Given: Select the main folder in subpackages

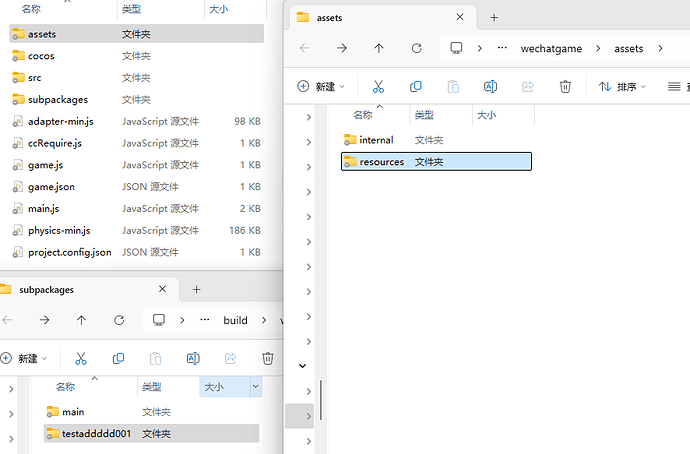Looking at the screenshot, I should 151,412.
